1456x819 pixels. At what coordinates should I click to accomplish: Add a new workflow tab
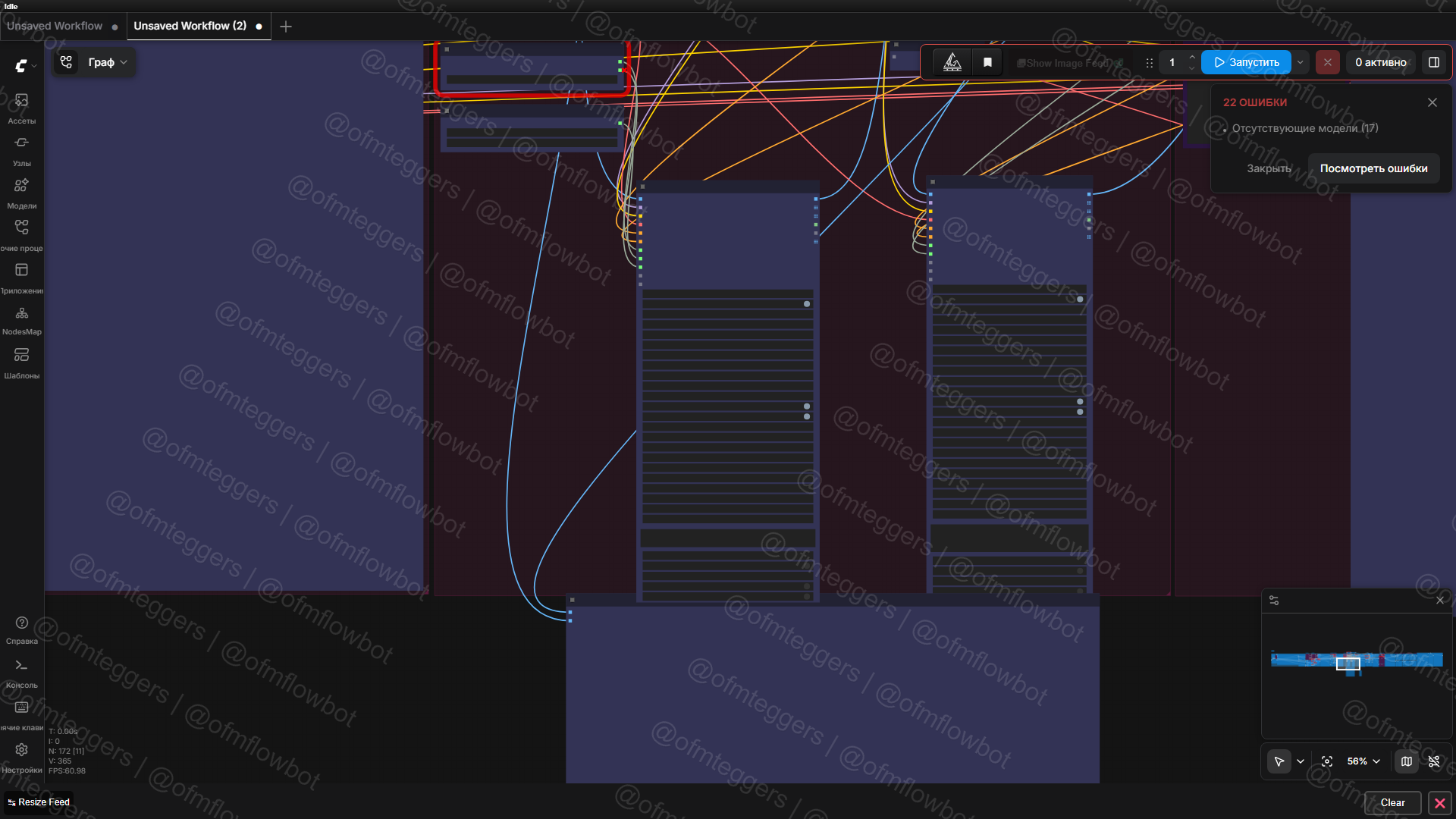[x=286, y=27]
